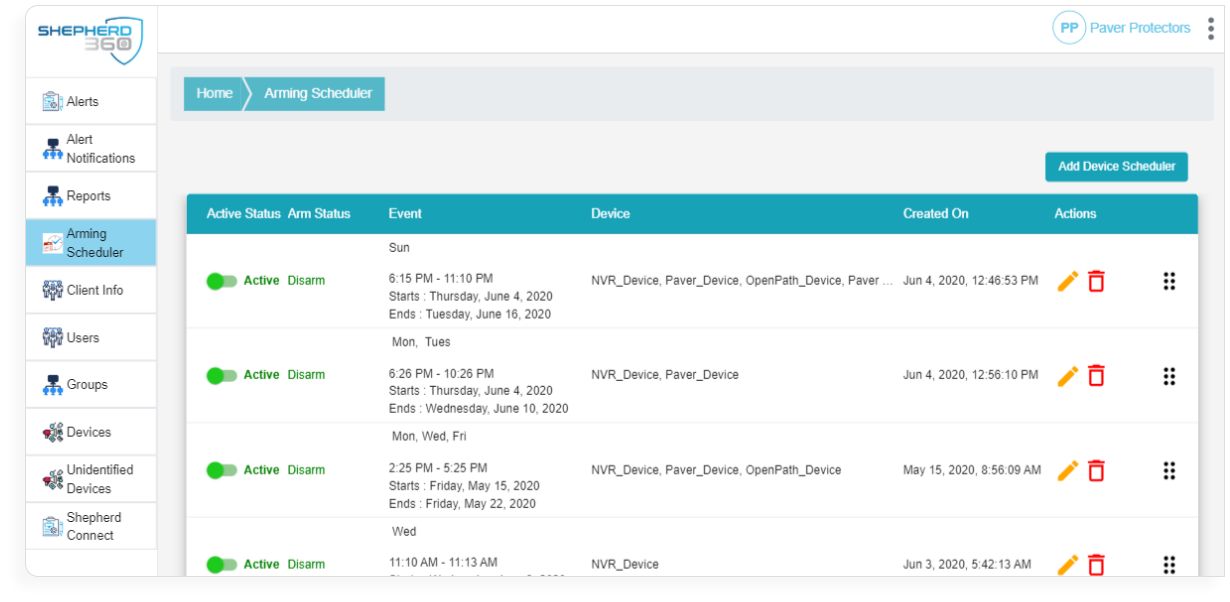The width and height of the screenshot is (1230, 602).
Task: Open grid dots menu for Sunday schedule
Action: [x=1168, y=281]
